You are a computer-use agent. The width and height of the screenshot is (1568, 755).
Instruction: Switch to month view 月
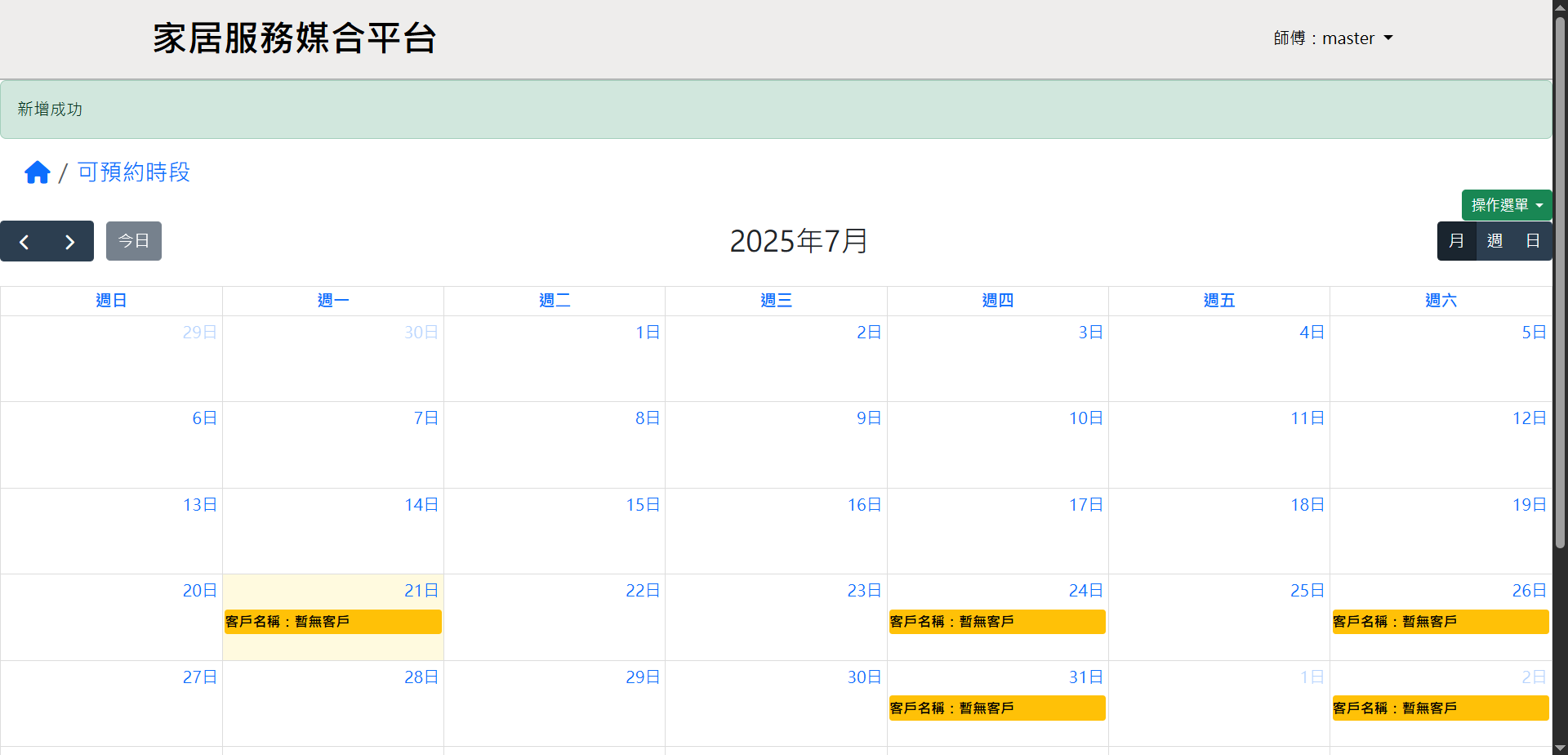point(1456,241)
